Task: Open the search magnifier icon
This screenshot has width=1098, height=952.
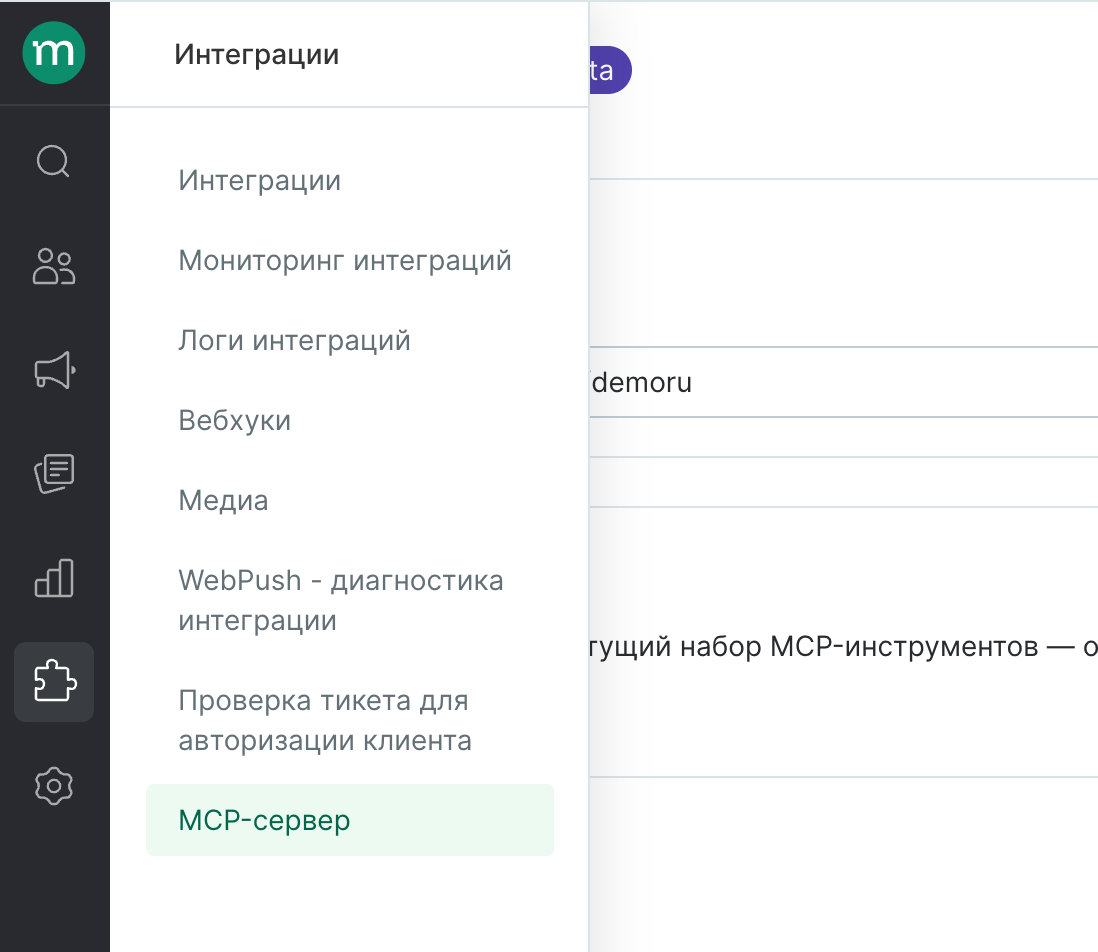Action: 54,161
